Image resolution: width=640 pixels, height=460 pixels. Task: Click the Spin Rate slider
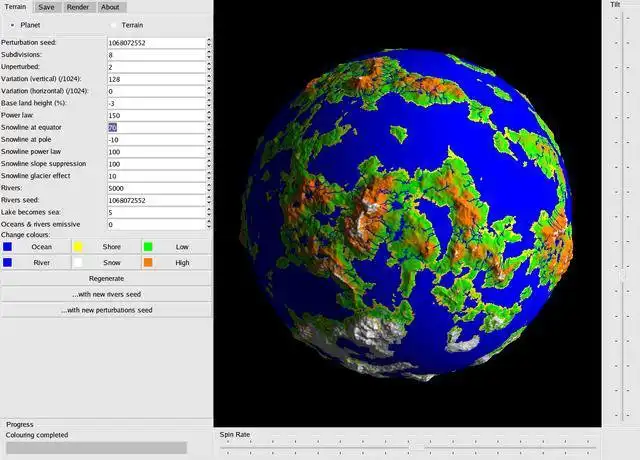[x=408, y=448]
